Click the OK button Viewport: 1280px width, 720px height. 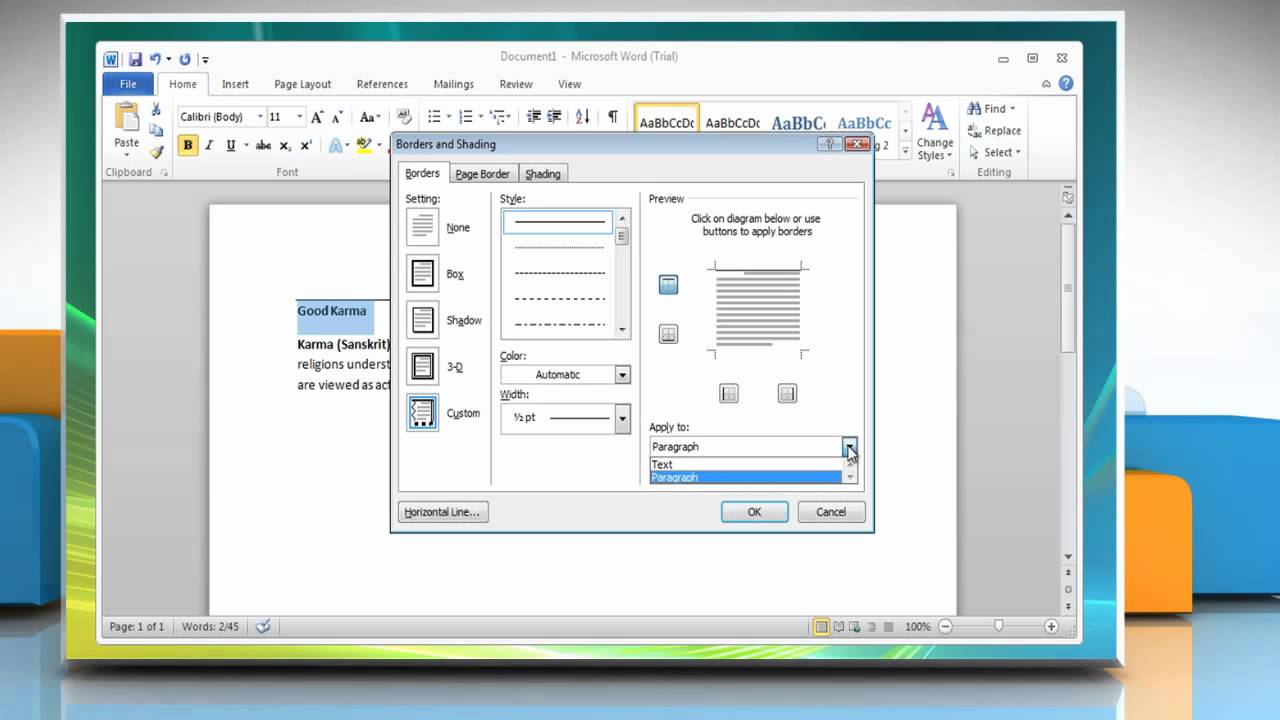click(754, 512)
